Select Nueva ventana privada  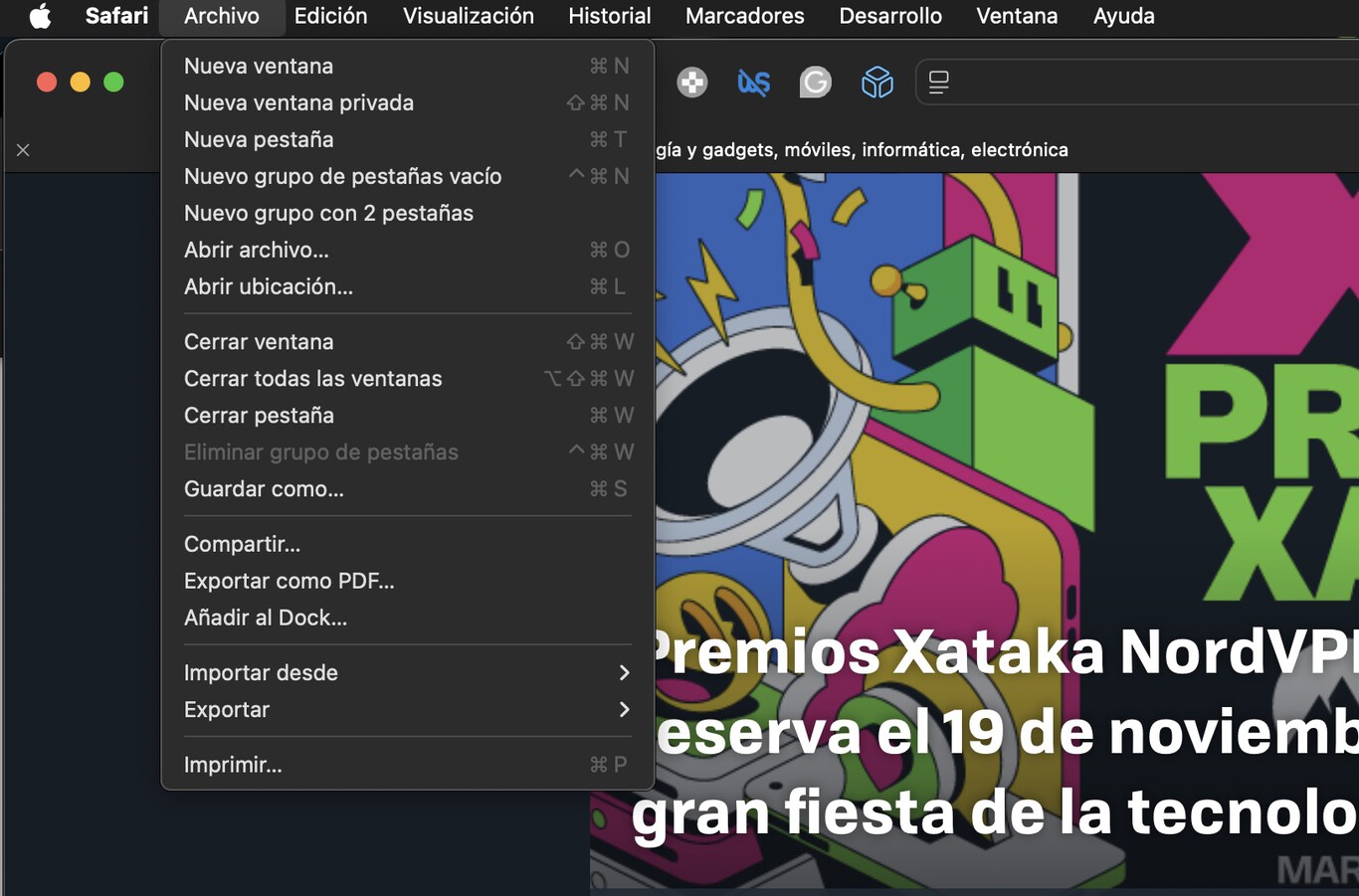pyautogui.click(x=407, y=102)
